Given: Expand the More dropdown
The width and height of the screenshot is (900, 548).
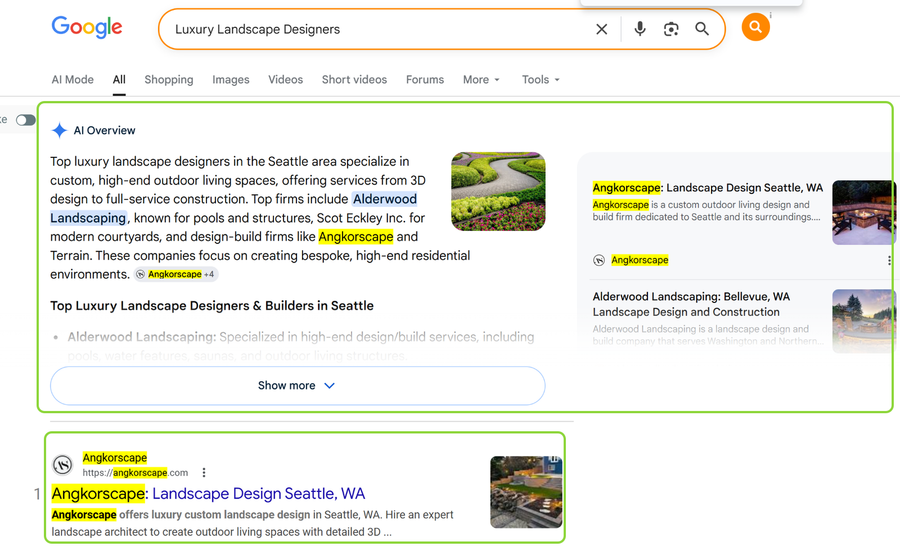Looking at the screenshot, I should [481, 80].
